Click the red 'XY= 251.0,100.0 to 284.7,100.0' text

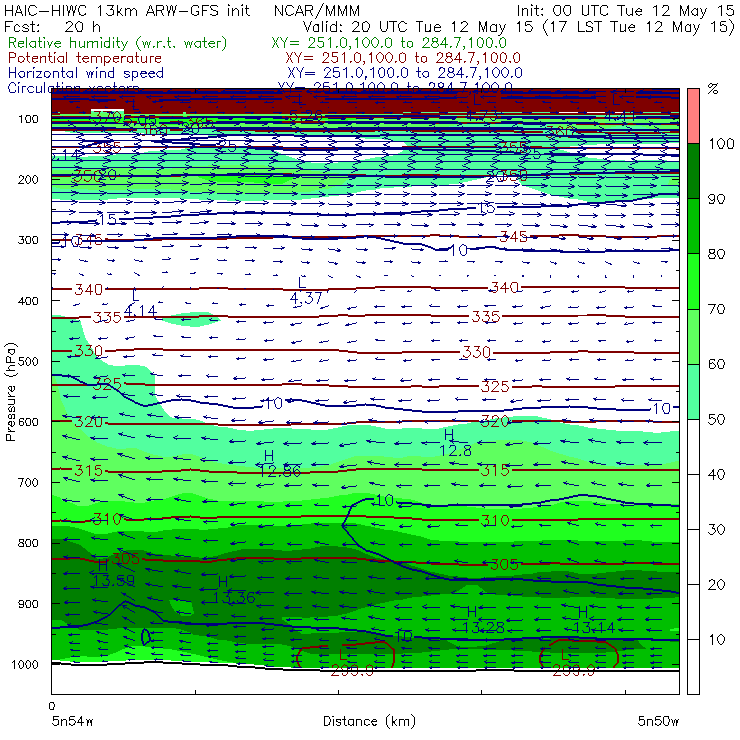click(x=403, y=58)
